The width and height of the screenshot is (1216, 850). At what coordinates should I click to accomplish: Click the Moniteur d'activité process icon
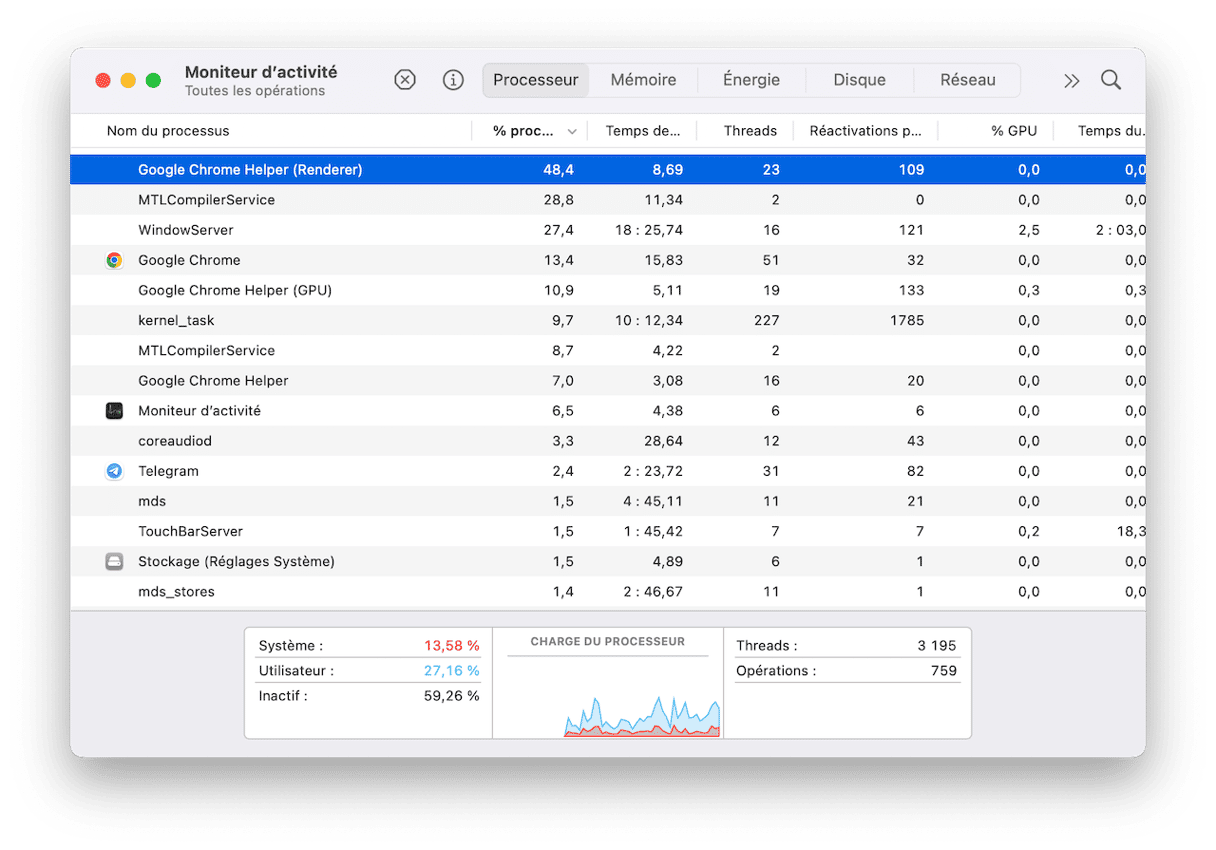point(114,411)
